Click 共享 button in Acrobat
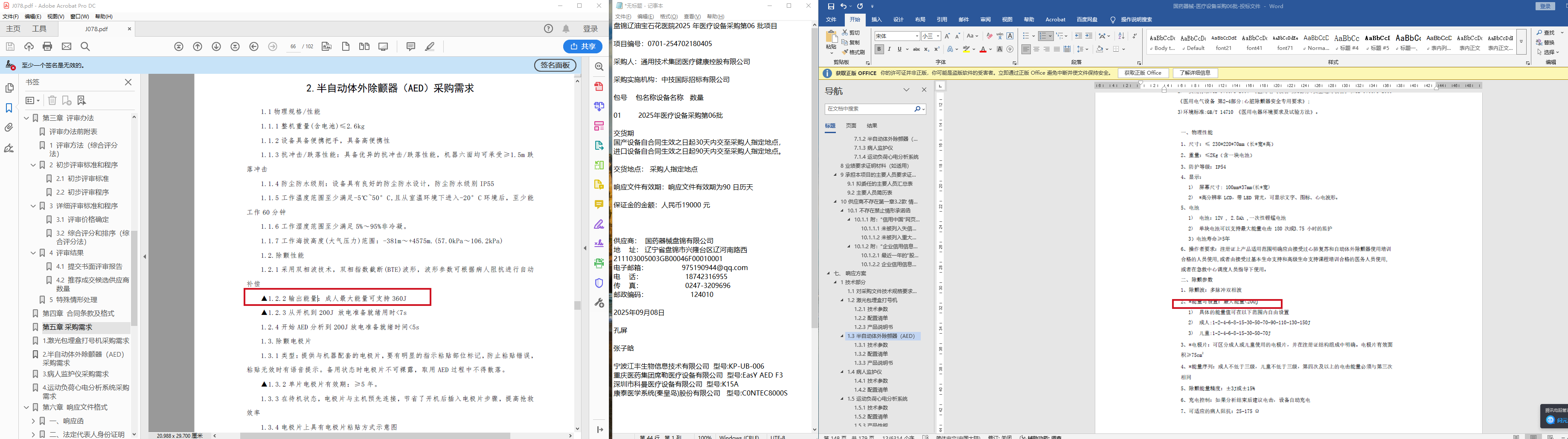The height and width of the screenshot is (439, 1568). tap(582, 46)
